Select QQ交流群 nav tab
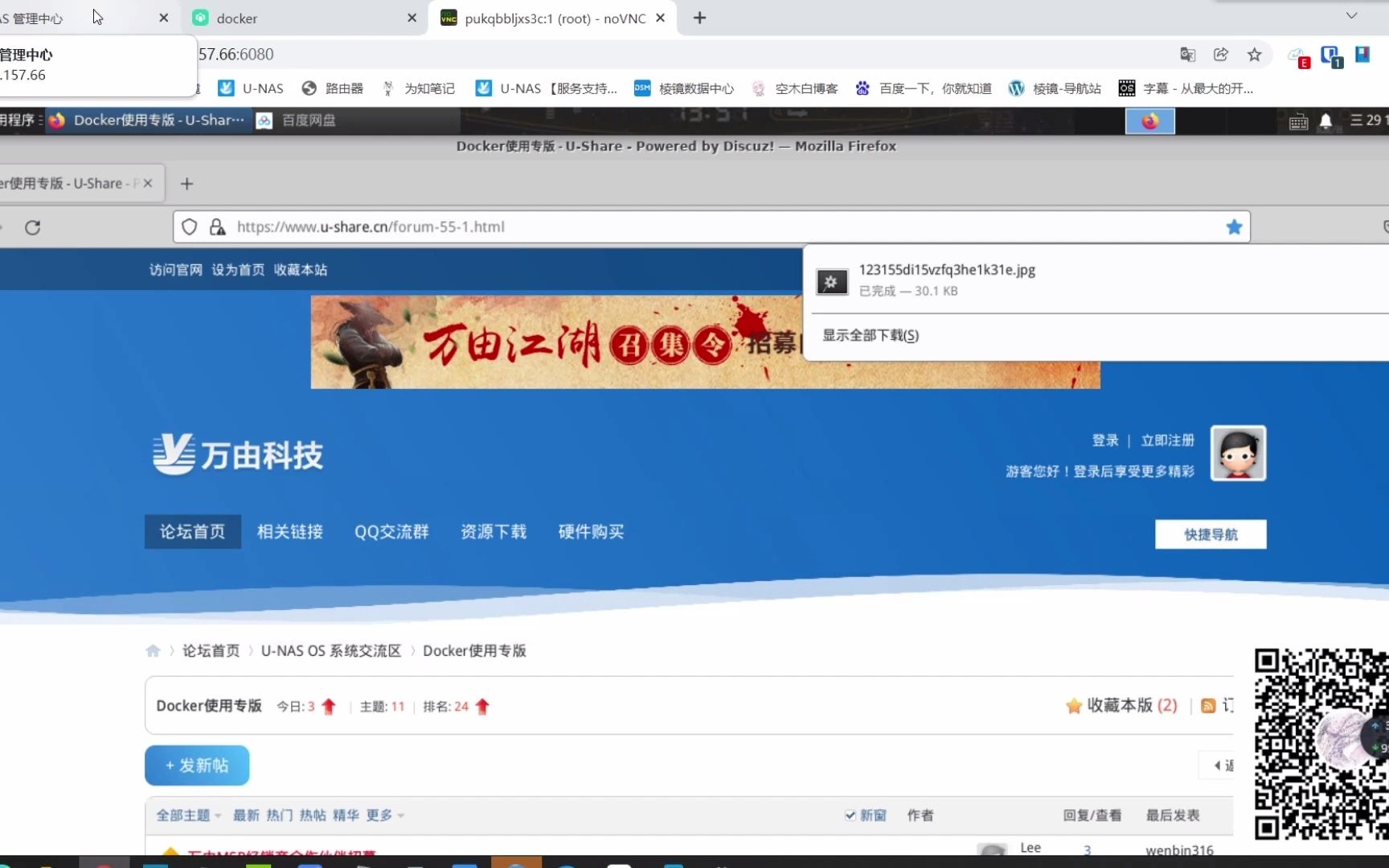This screenshot has width=1389, height=868. click(391, 531)
